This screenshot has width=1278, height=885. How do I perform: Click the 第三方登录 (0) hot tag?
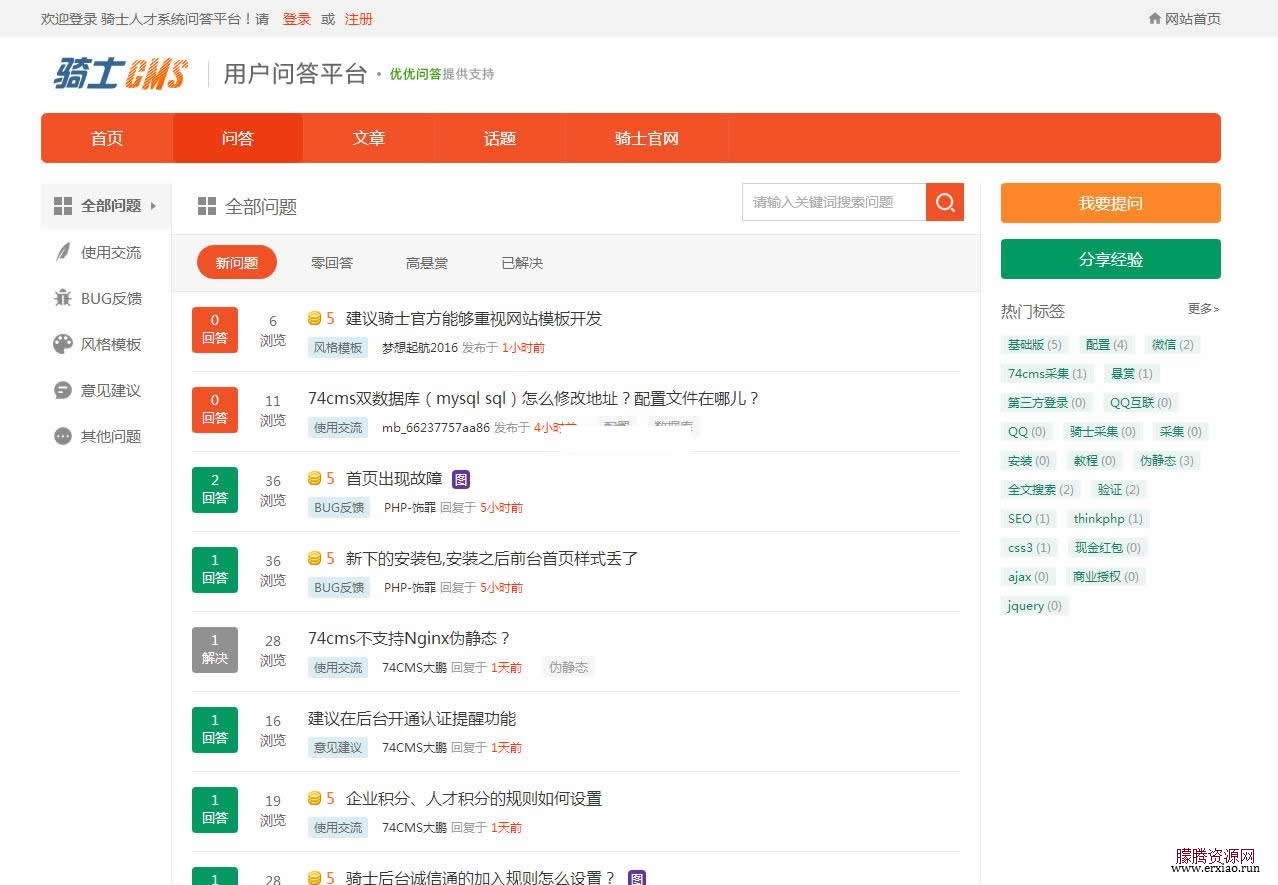[1046, 402]
